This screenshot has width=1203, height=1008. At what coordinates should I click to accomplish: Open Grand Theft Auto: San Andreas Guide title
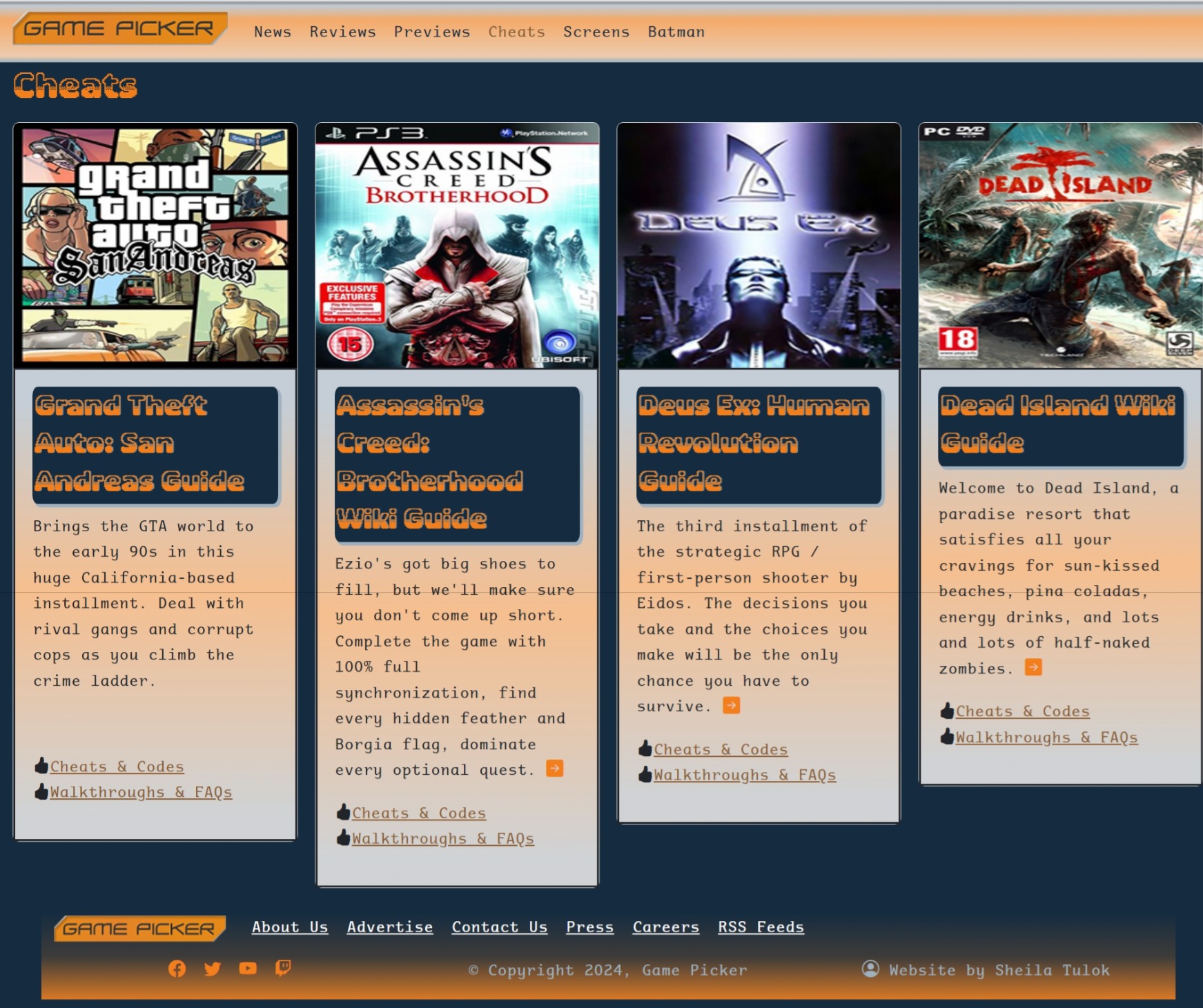[x=155, y=445]
